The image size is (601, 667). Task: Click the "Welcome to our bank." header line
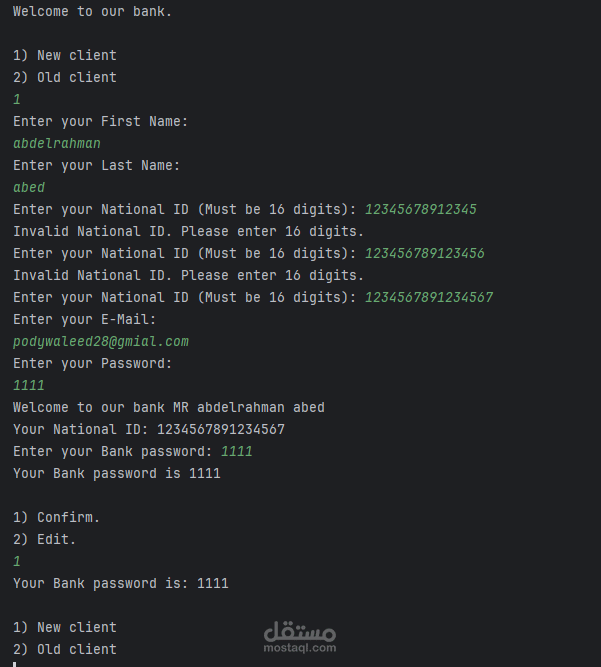click(92, 12)
